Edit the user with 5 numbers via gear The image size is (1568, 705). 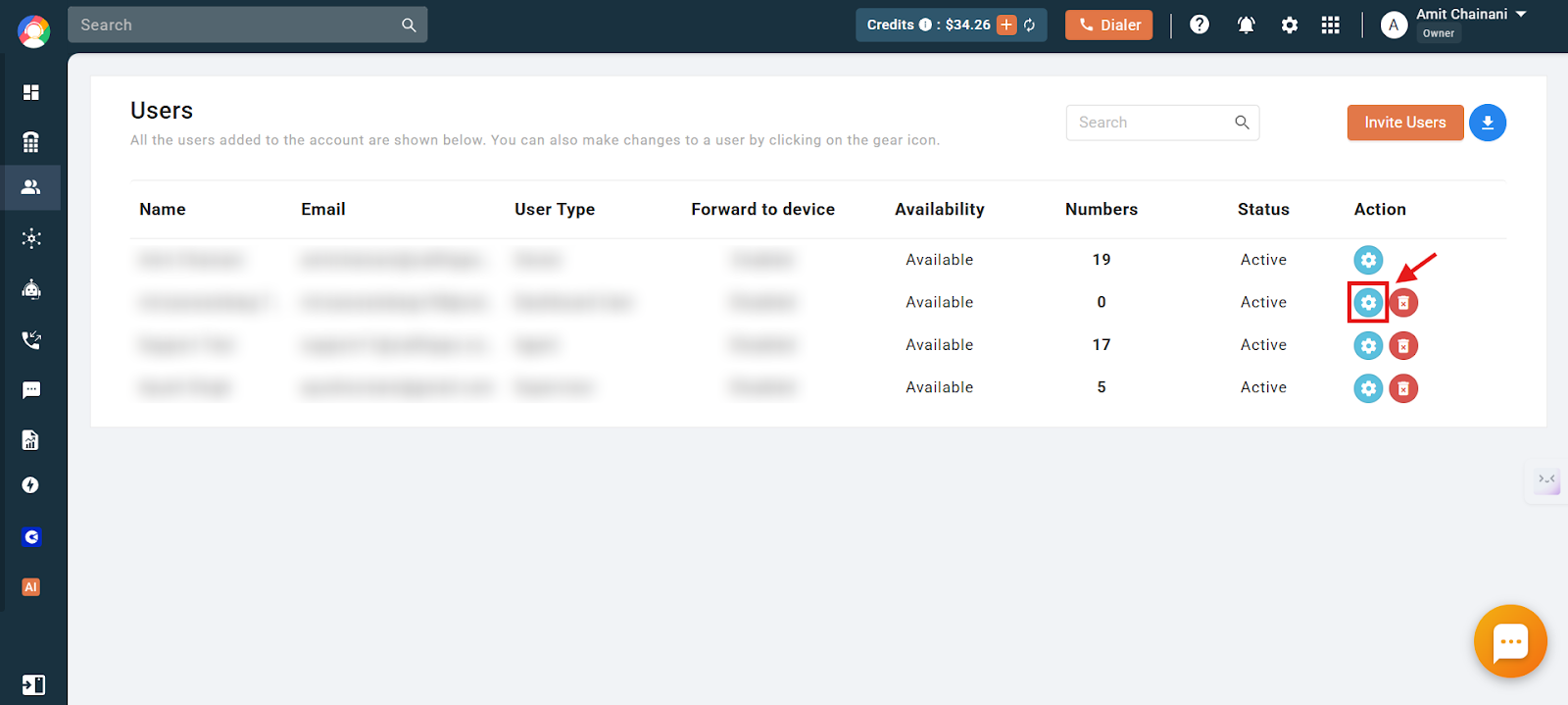[1368, 388]
